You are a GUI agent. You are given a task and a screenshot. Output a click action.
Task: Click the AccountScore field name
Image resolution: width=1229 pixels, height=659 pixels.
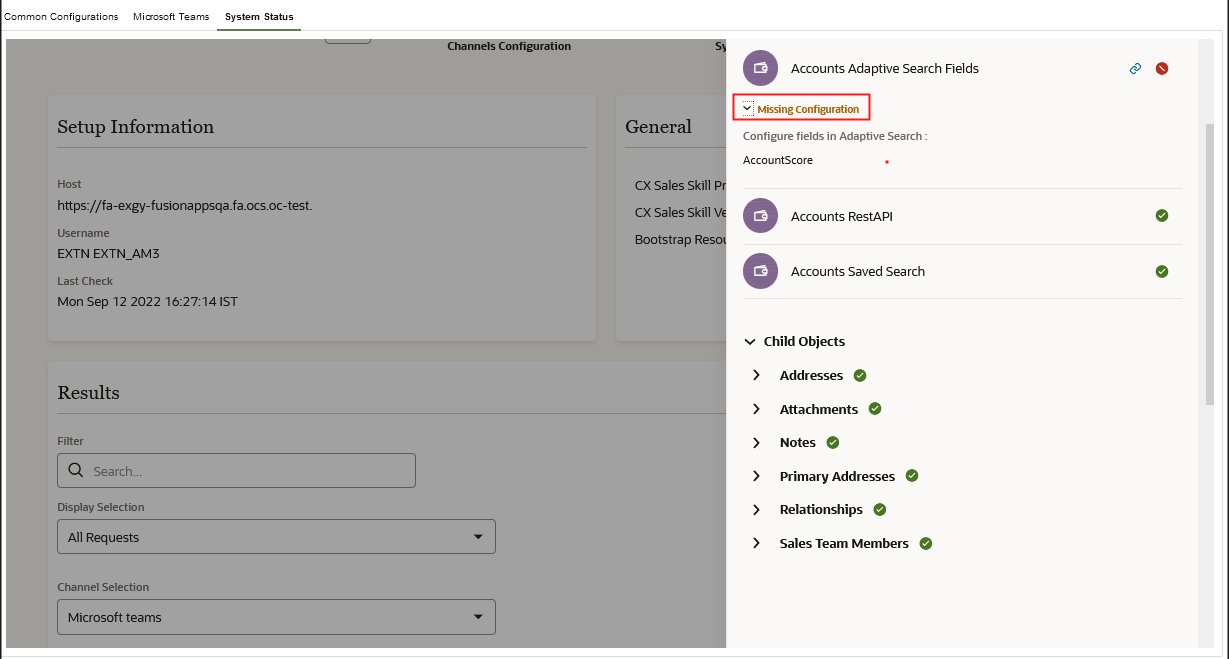click(778, 160)
